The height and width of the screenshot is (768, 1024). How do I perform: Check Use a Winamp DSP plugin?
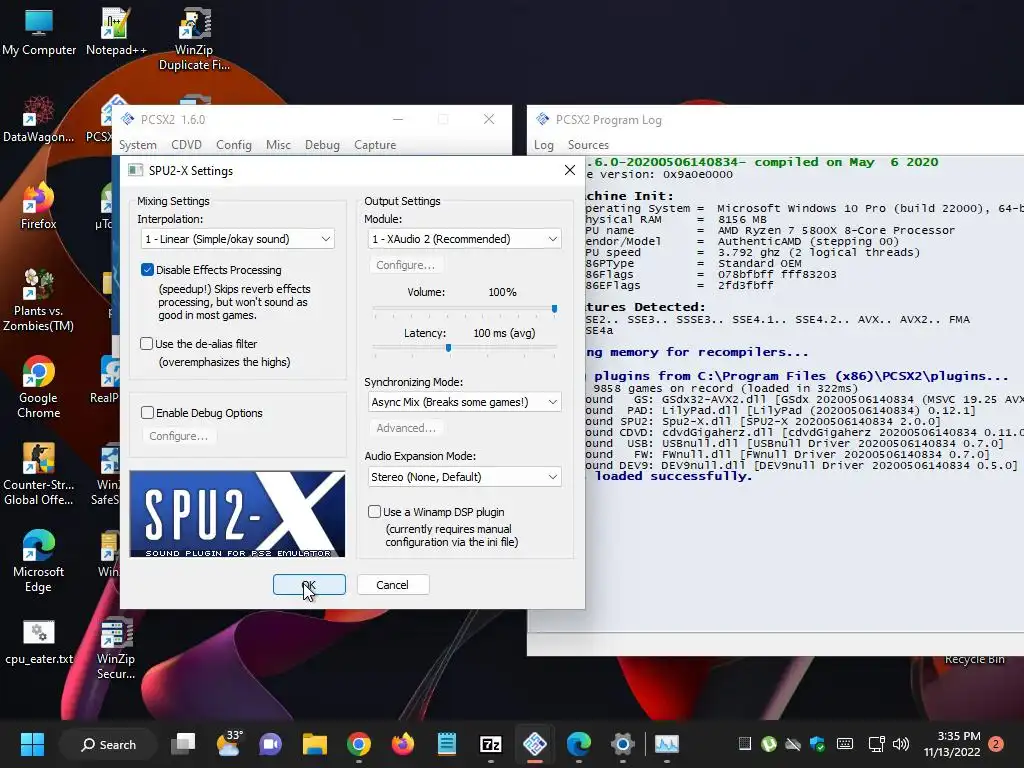point(374,511)
